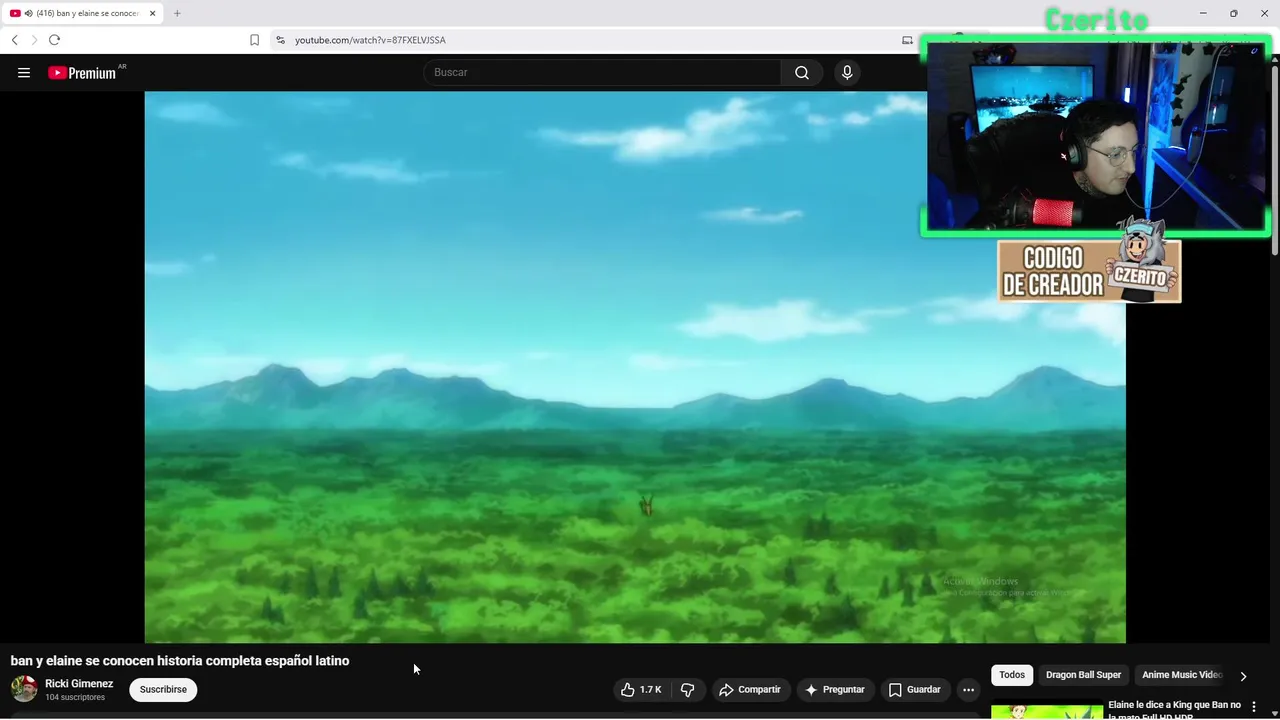View site information icon beside URL
The height and width of the screenshot is (720, 1280).
[x=281, y=40]
